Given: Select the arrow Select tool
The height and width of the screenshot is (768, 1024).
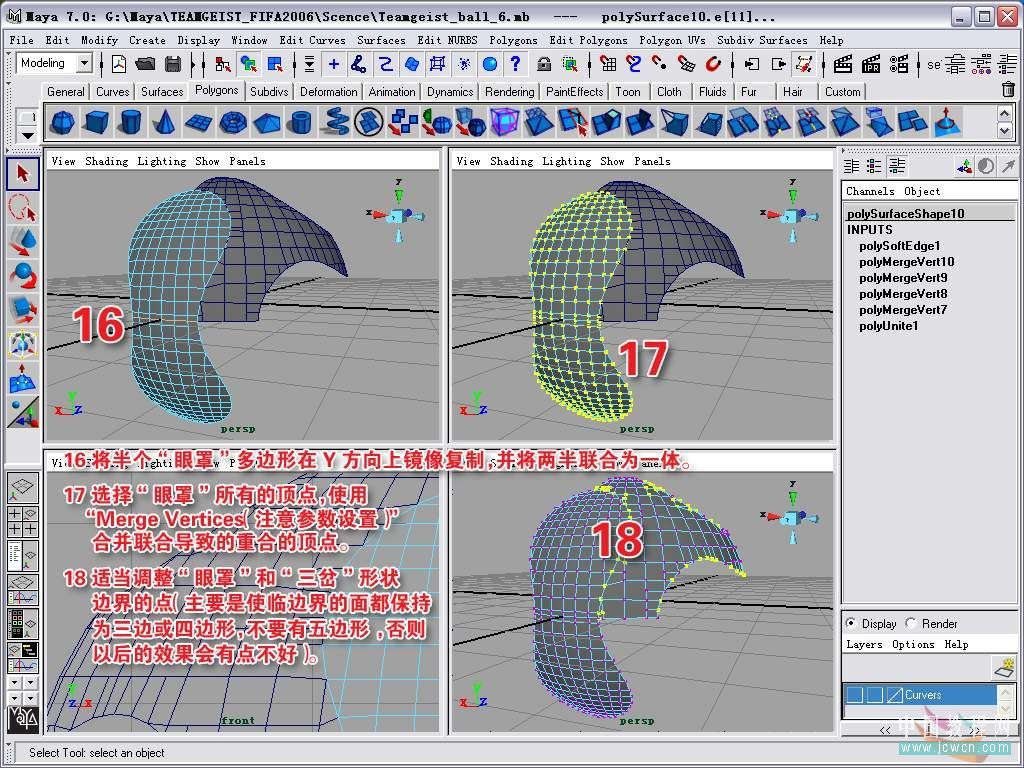Looking at the screenshot, I should (22, 174).
